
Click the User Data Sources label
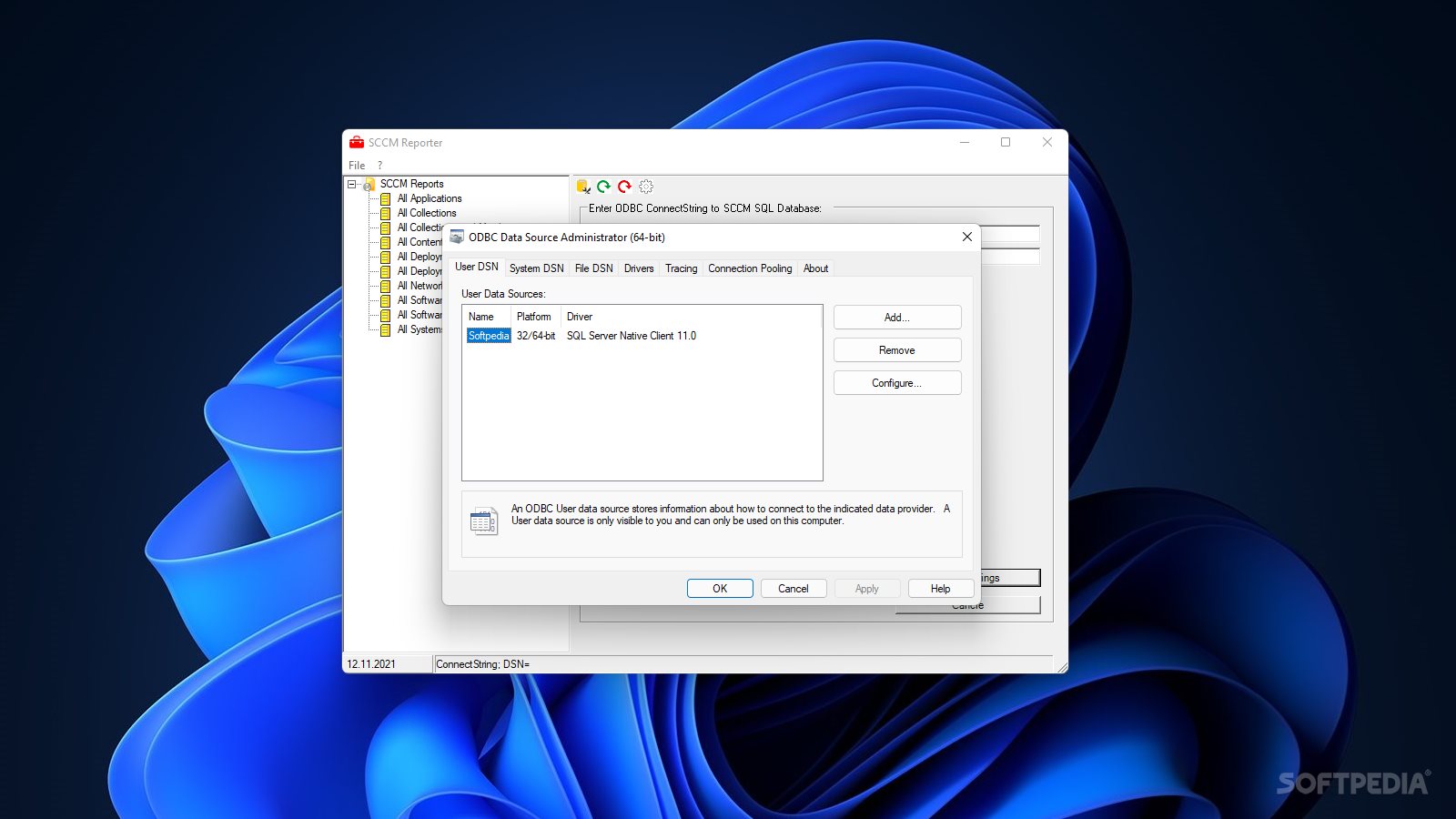pyautogui.click(x=503, y=294)
